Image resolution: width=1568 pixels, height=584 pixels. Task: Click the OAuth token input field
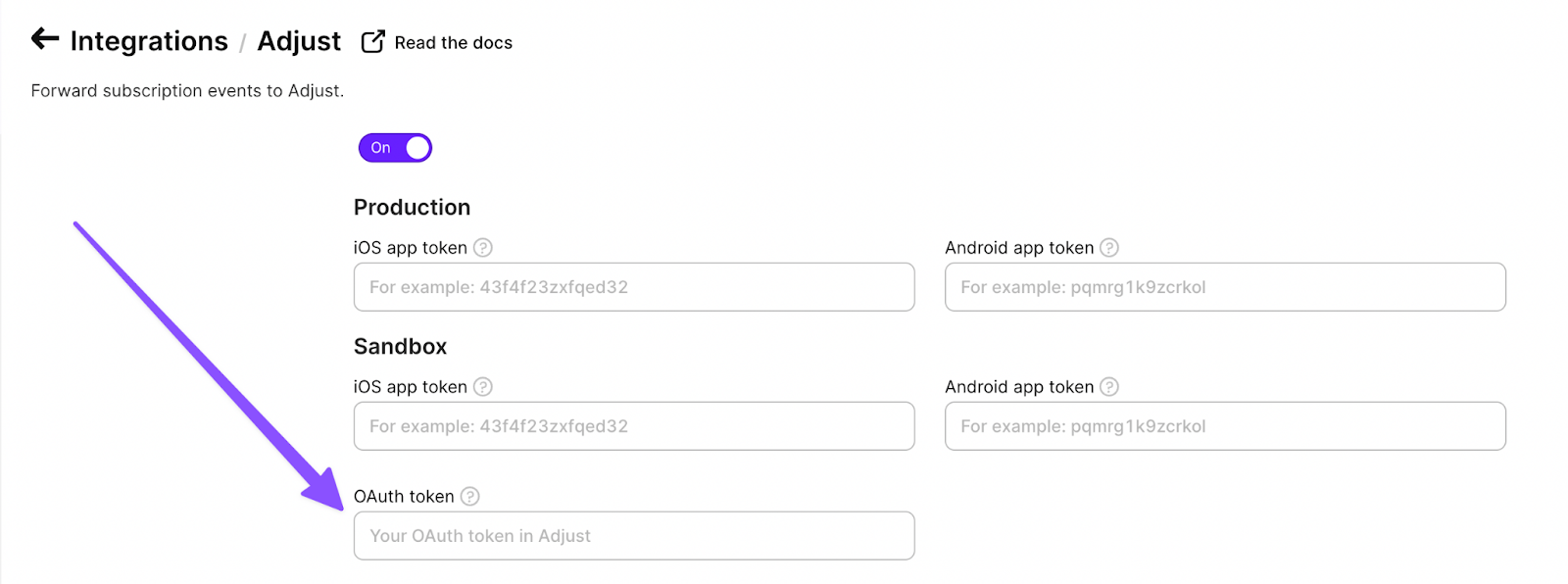click(x=634, y=536)
